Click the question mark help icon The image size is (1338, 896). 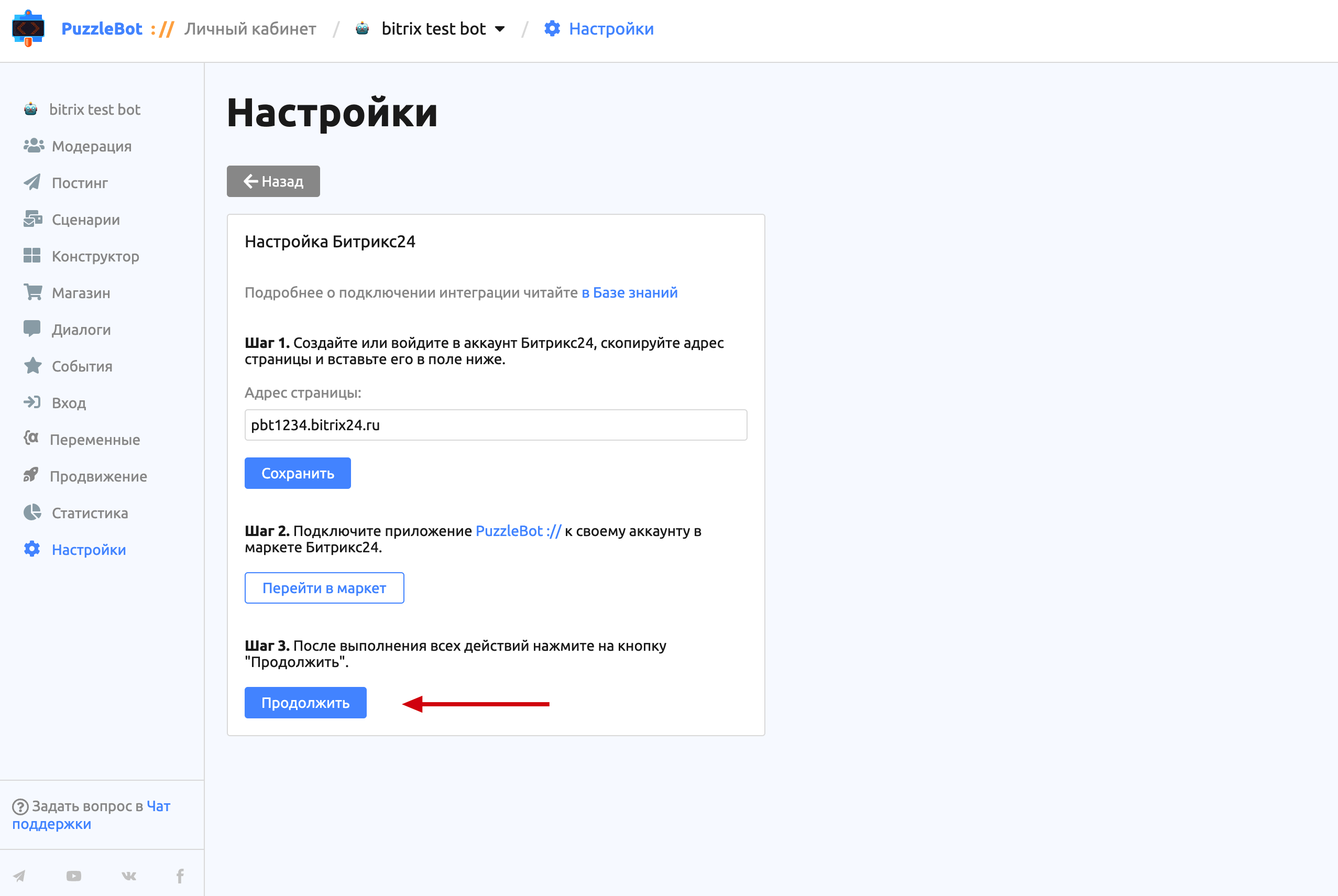click(x=20, y=806)
